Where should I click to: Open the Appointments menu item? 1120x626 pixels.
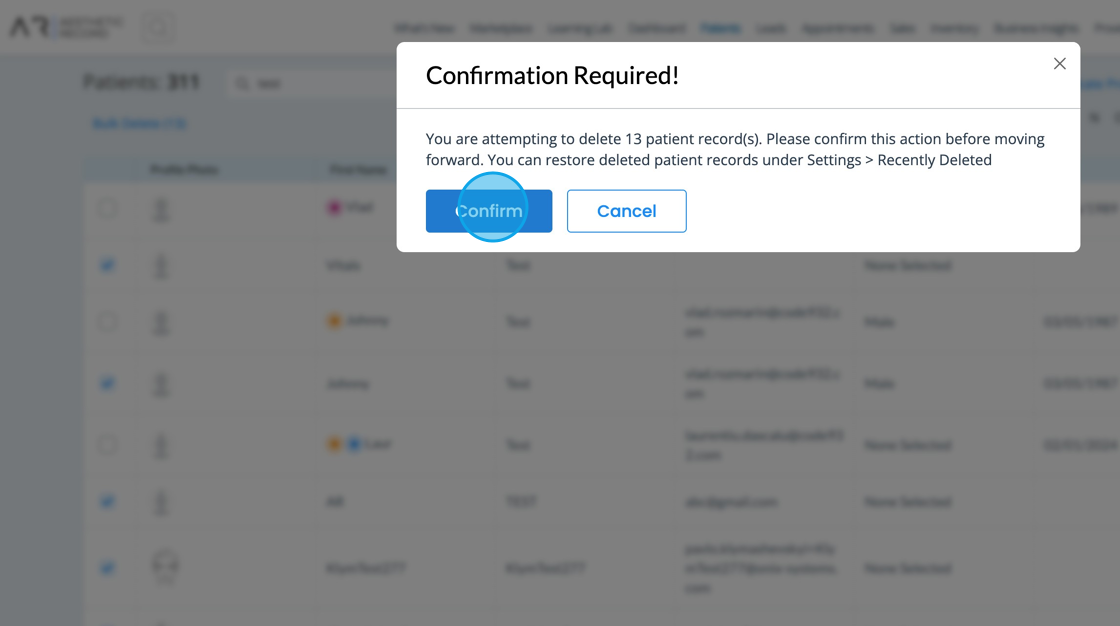(x=838, y=29)
